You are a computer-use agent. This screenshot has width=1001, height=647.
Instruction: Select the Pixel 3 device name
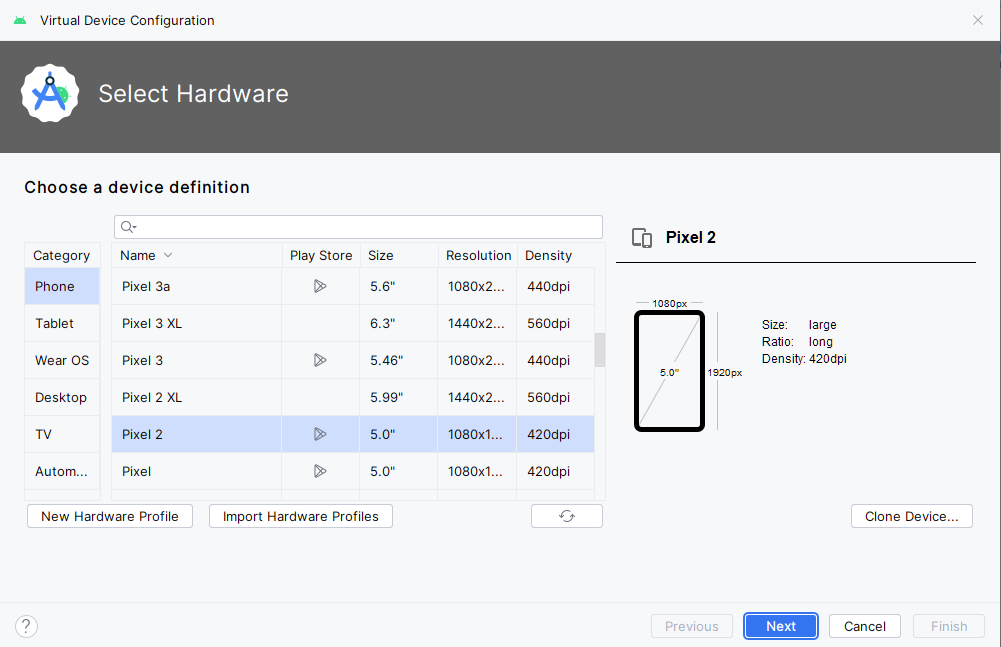142,360
